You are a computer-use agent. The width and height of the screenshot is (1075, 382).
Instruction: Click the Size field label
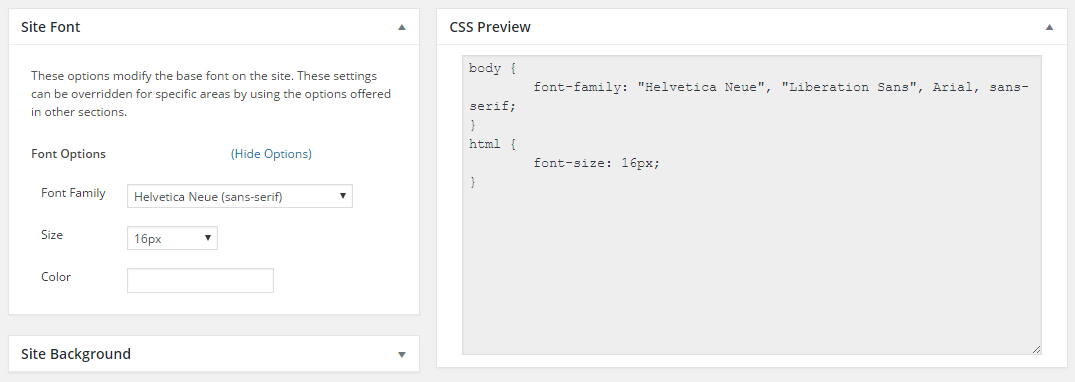tap(52, 235)
